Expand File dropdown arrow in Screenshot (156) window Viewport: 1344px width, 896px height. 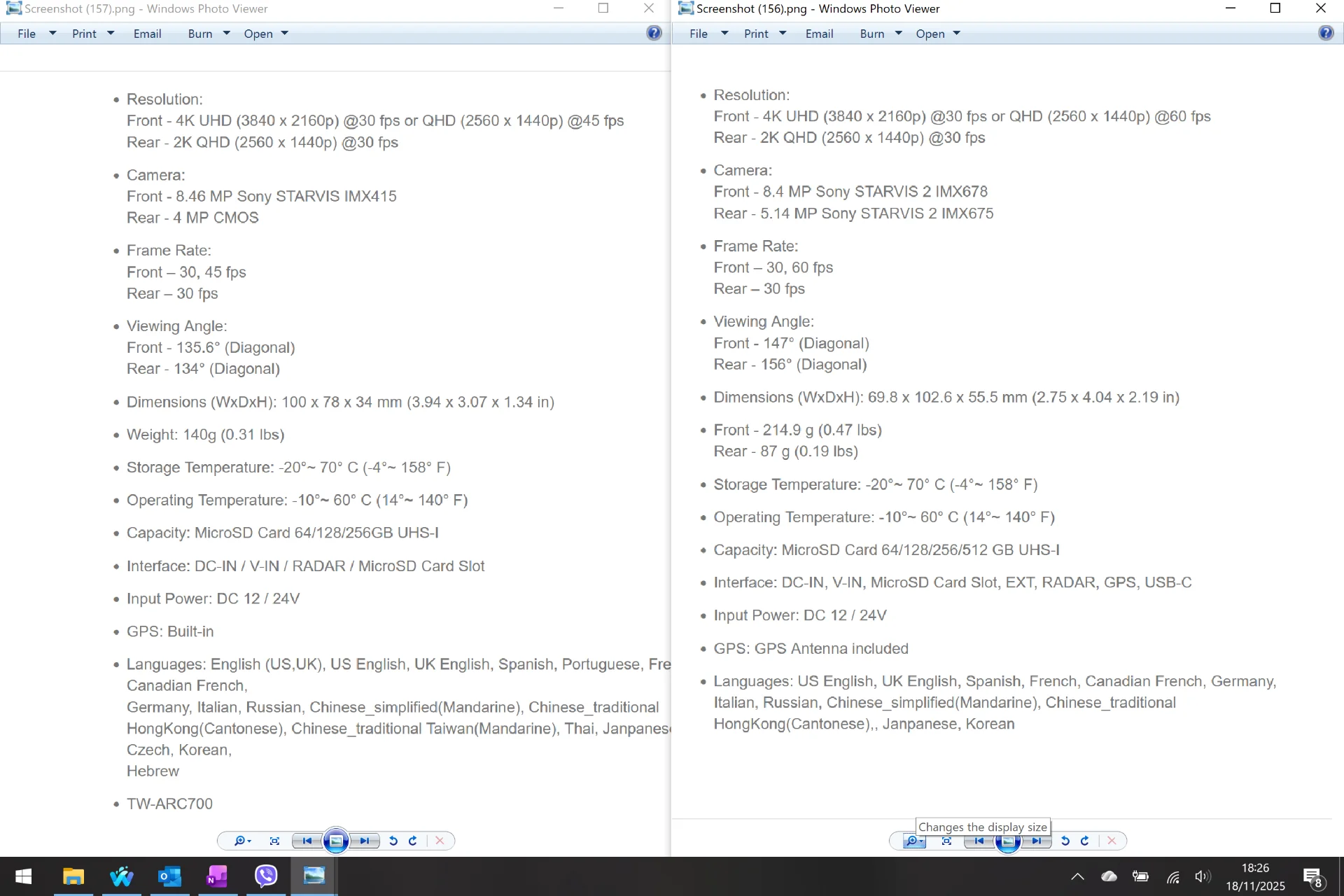pyautogui.click(x=724, y=34)
